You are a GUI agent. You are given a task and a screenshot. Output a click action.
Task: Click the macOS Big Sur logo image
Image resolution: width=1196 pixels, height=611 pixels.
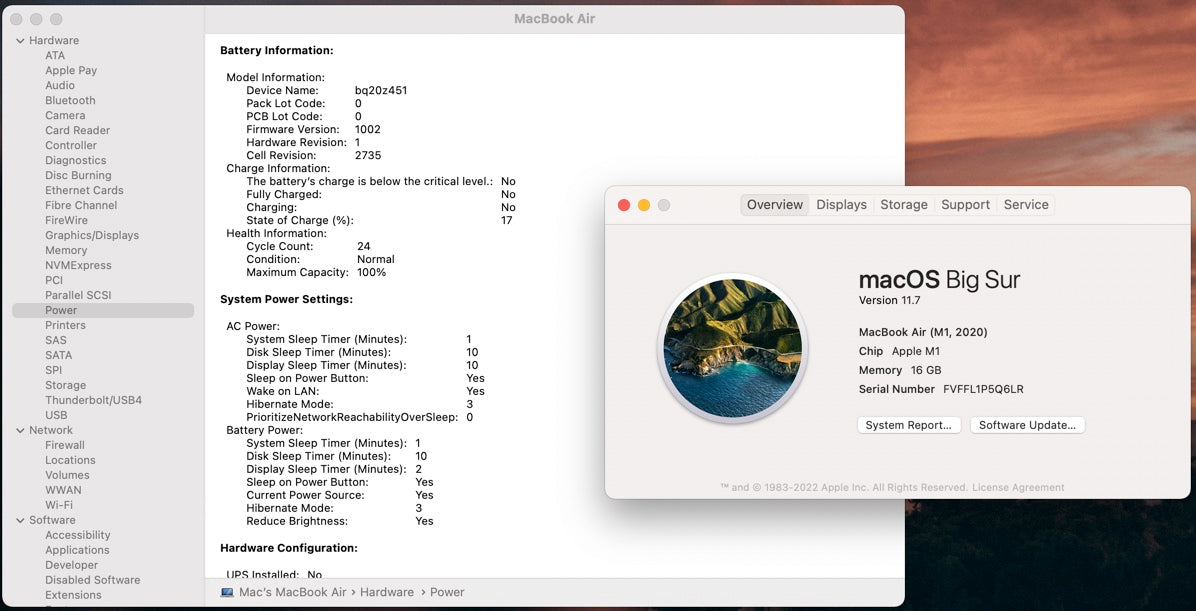732,348
